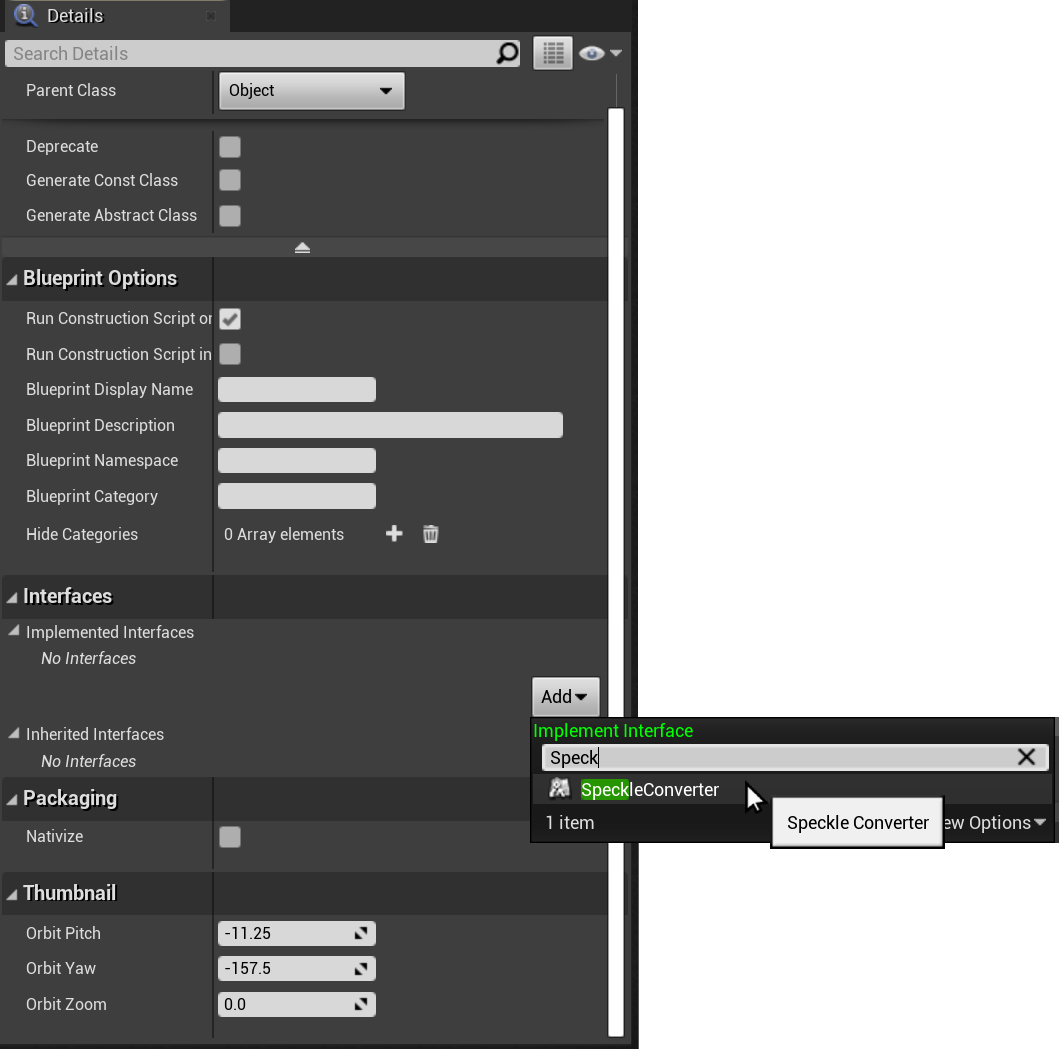Click the '0 Array elements' text
This screenshot has height=1049, width=1059.
tap(284, 534)
